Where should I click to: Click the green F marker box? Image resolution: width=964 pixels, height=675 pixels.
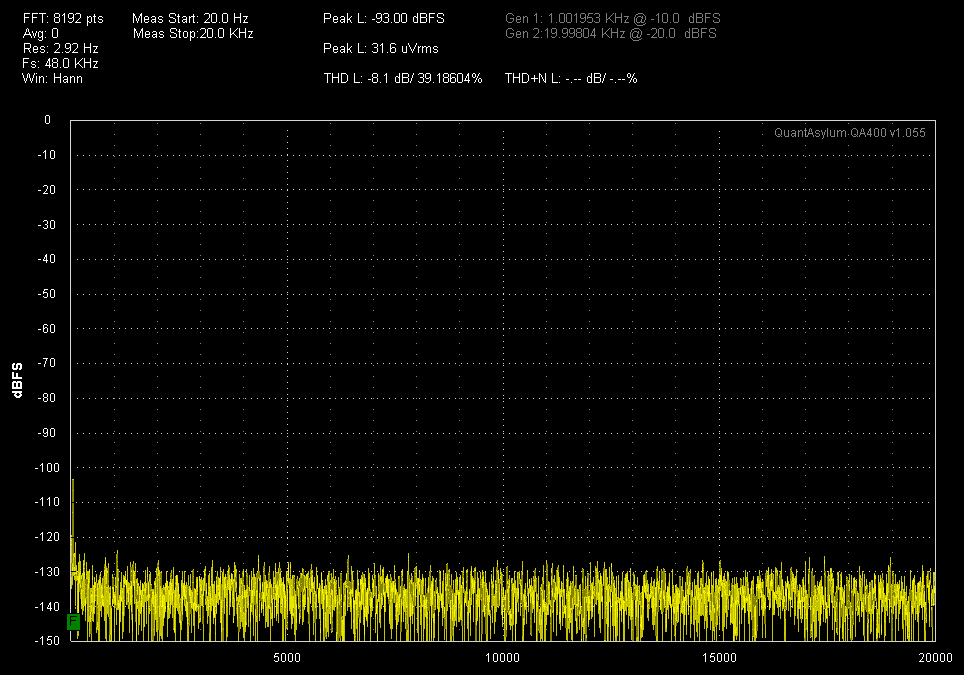[x=73, y=622]
